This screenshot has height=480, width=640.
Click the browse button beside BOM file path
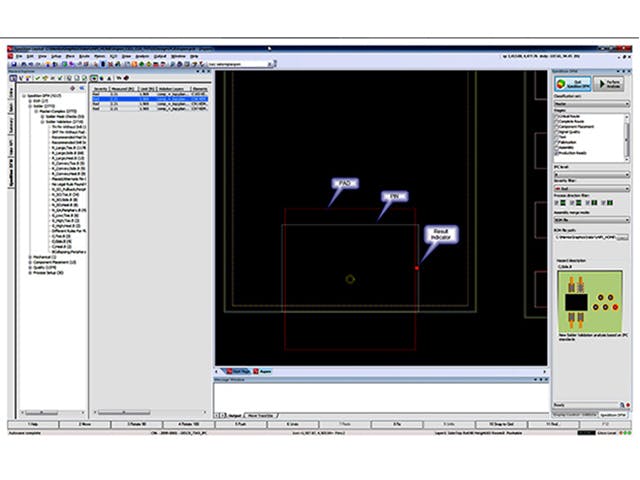[x=622, y=237]
